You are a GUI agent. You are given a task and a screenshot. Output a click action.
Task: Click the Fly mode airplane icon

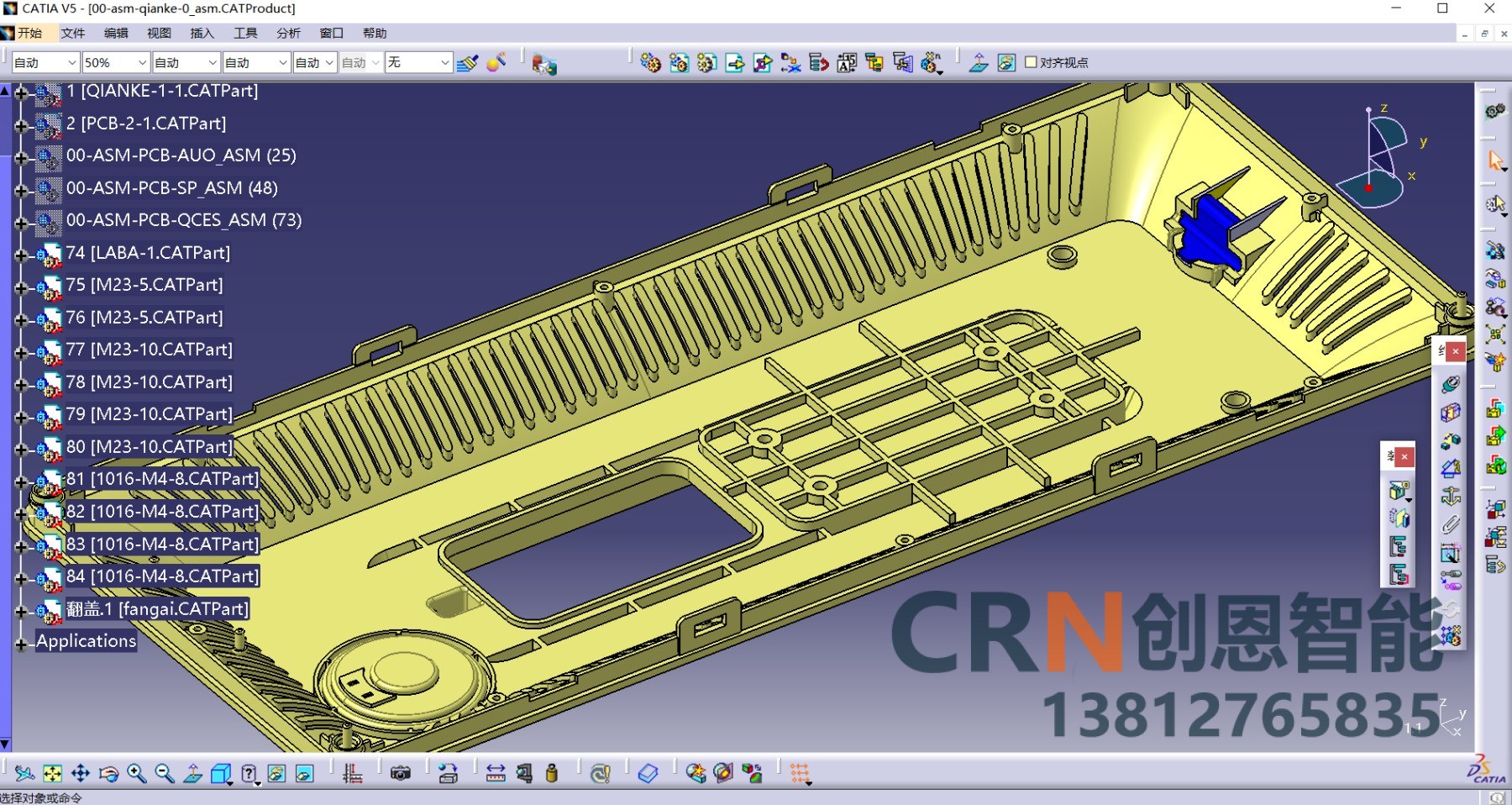click(24, 774)
